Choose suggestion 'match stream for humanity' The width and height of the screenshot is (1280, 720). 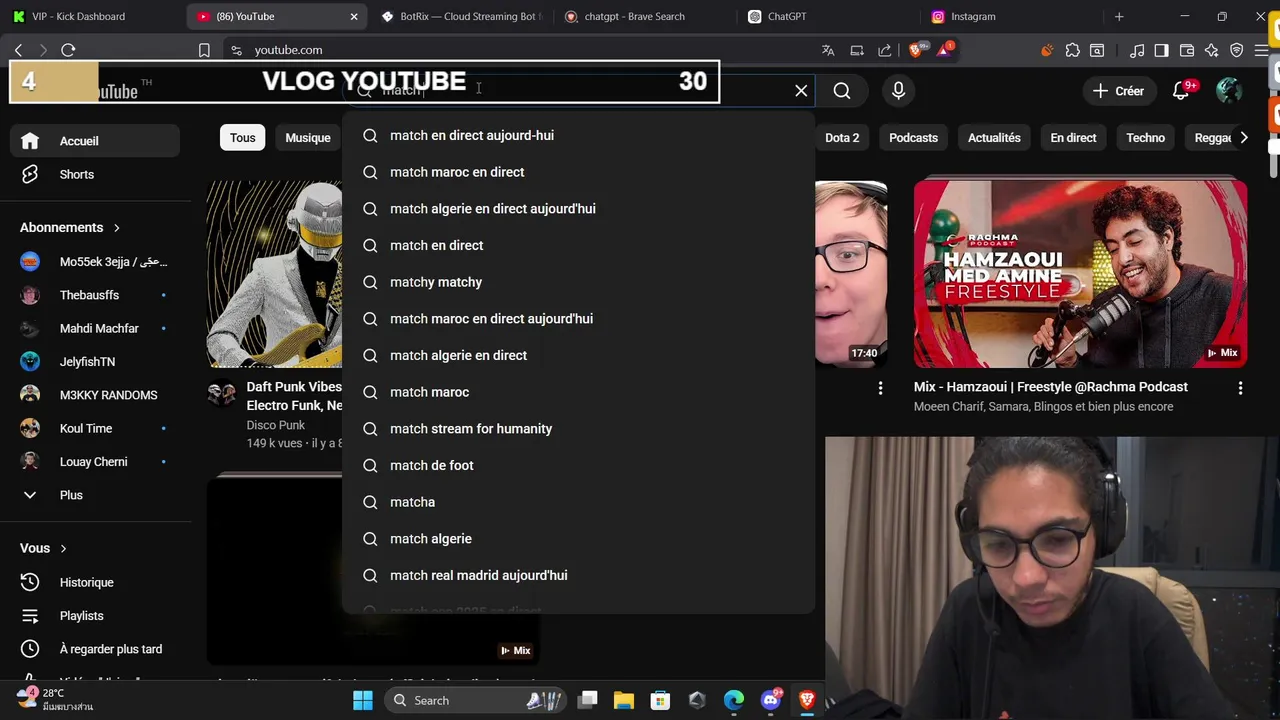(x=578, y=429)
